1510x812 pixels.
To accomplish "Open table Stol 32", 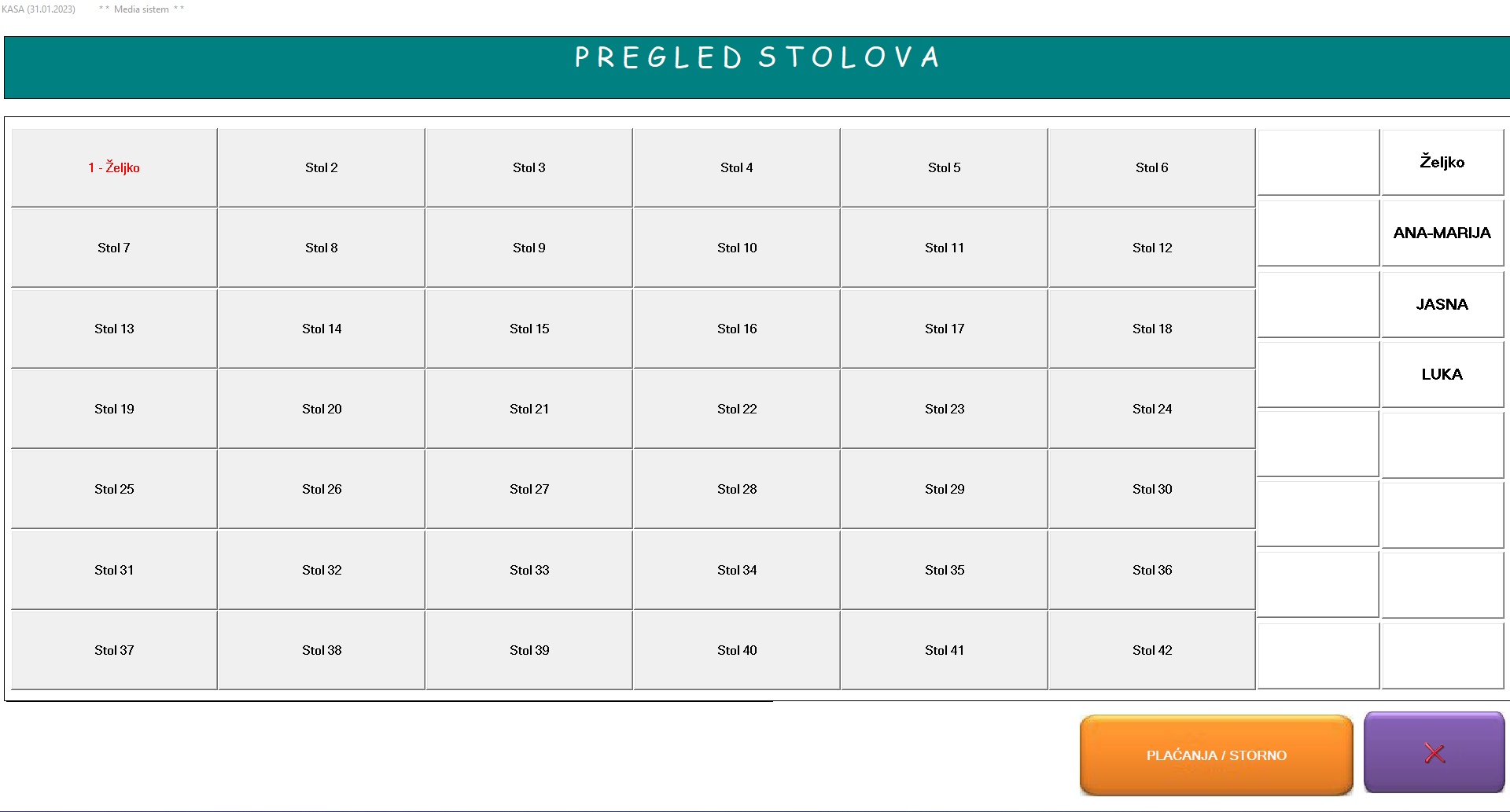I will 322,570.
